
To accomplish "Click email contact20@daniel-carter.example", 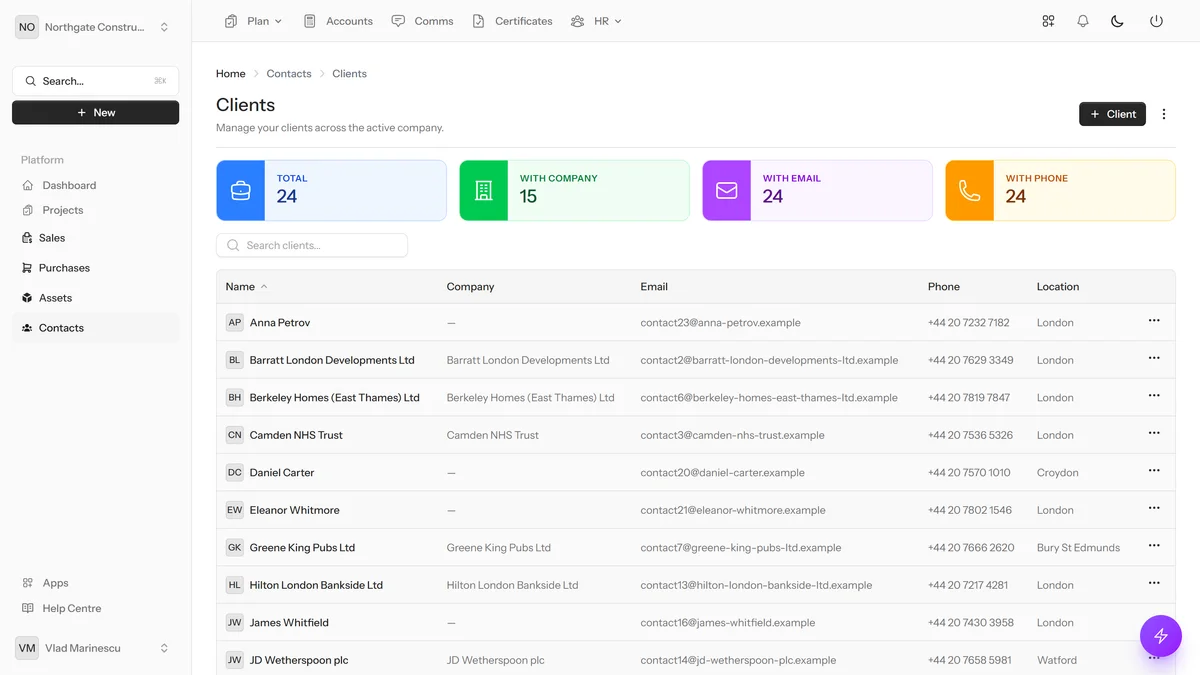I will click(x=722, y=473).
